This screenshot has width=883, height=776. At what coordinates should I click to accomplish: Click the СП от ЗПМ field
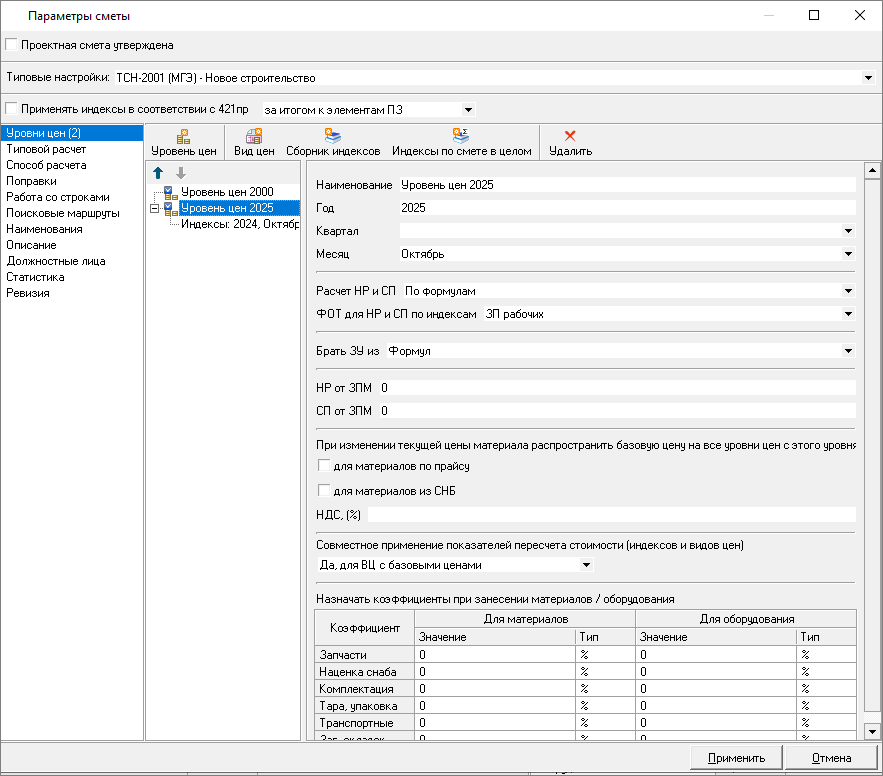click(617, 411)
